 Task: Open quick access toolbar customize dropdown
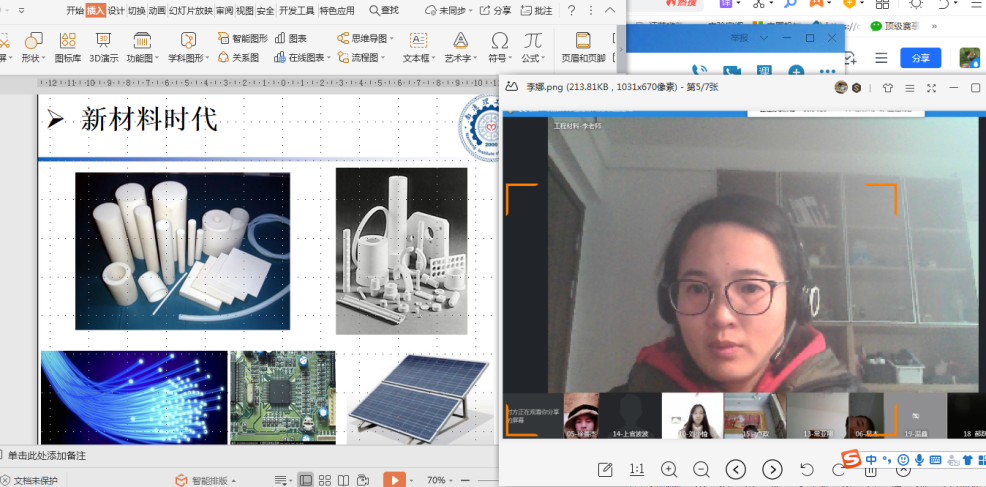click(x=21, y=11)
